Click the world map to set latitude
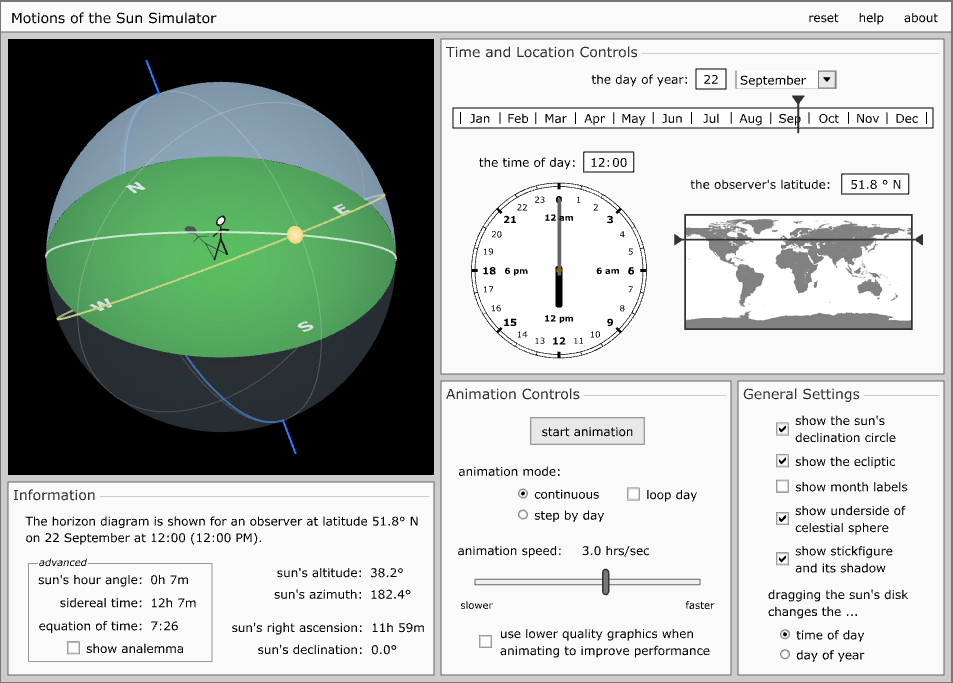Screen dimensions: 953x683 799,272
